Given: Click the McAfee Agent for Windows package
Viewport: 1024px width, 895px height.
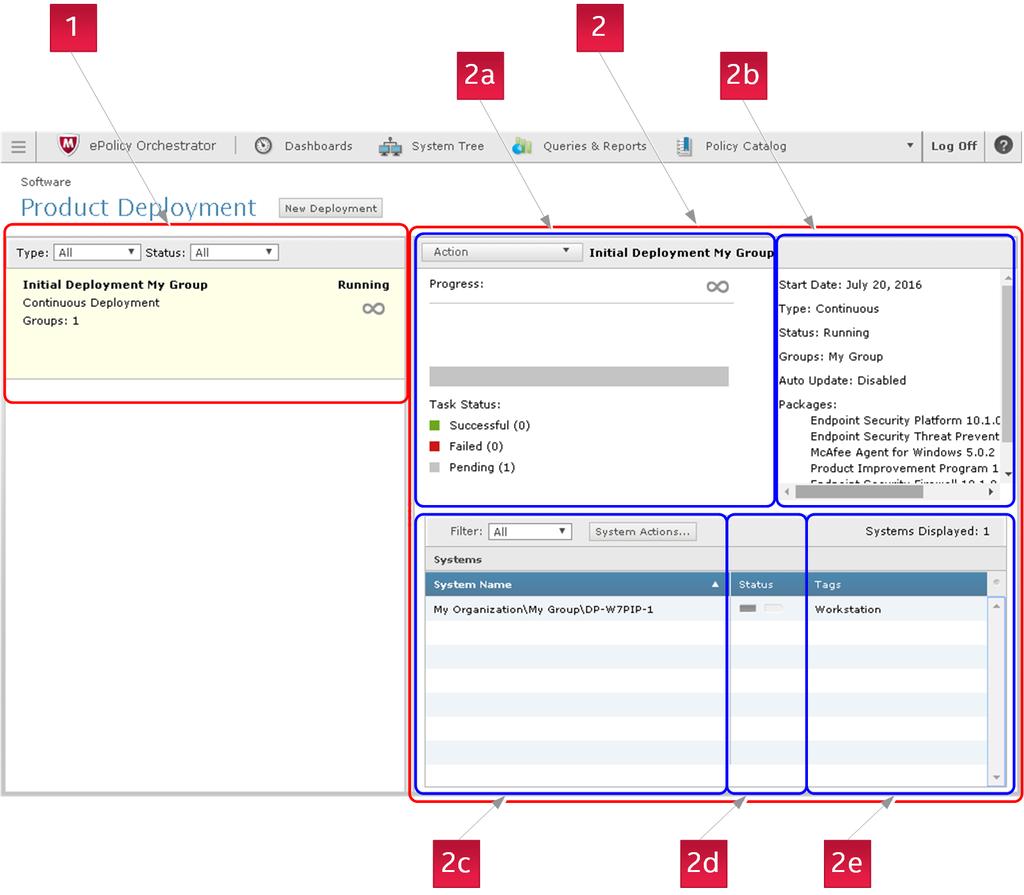Looking at the screenshot, I should tap(903, 452).
